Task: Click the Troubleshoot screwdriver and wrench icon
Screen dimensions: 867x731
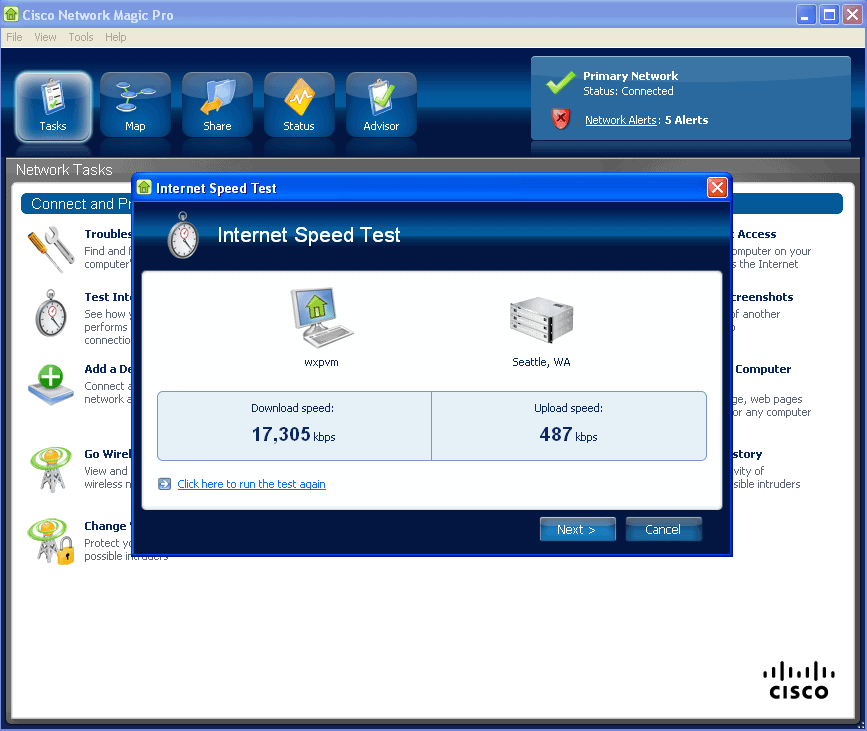Action: point(51,249)
